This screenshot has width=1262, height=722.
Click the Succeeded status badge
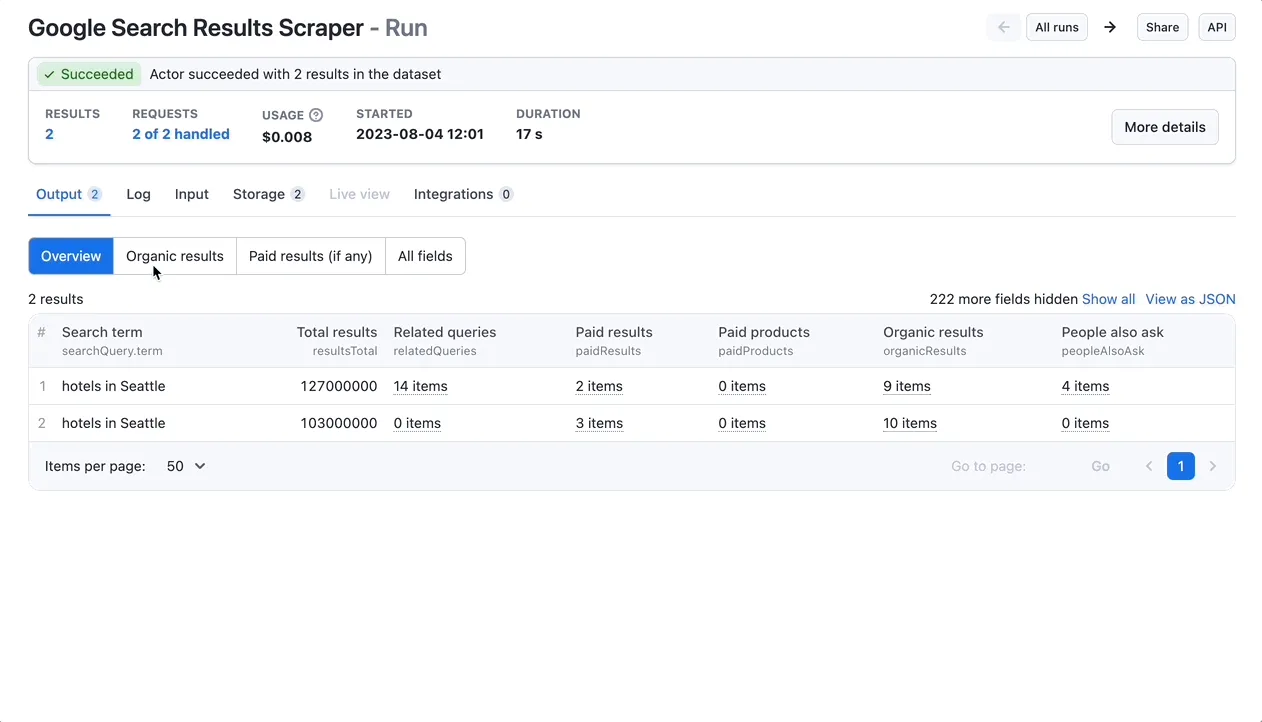pyautogui.click(x=88, y=74)
